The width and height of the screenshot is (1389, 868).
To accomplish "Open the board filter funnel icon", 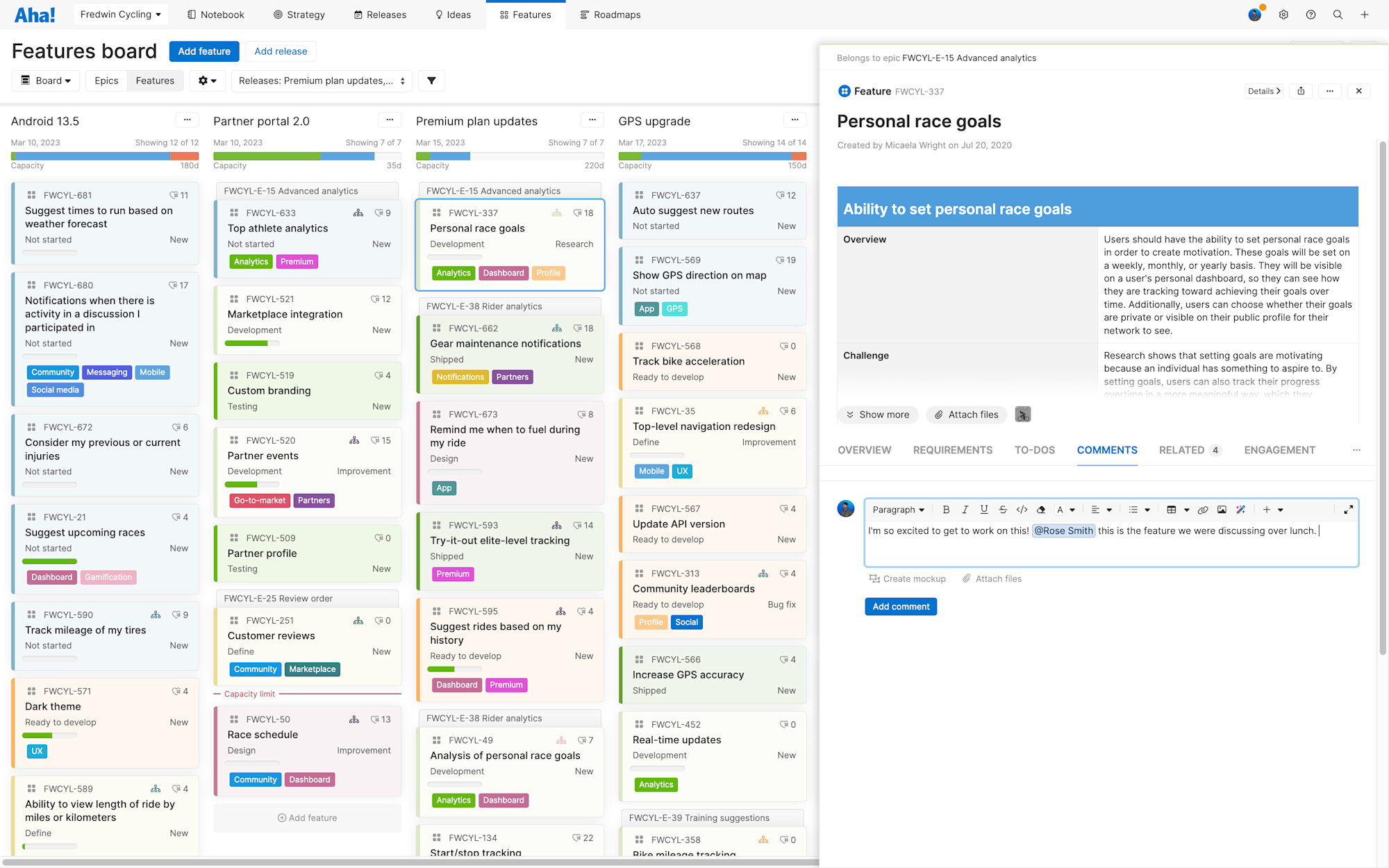I will 431,81.
